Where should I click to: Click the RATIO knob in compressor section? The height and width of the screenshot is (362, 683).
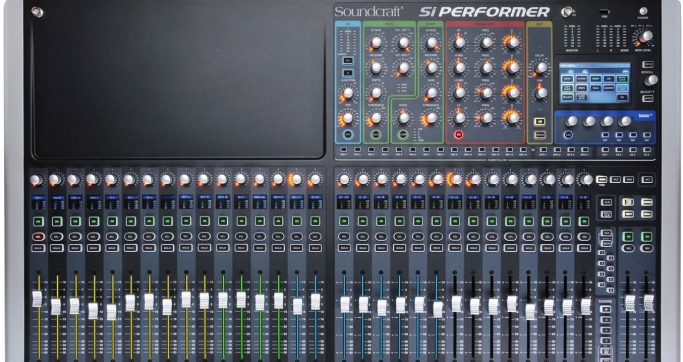coord(404,118)
